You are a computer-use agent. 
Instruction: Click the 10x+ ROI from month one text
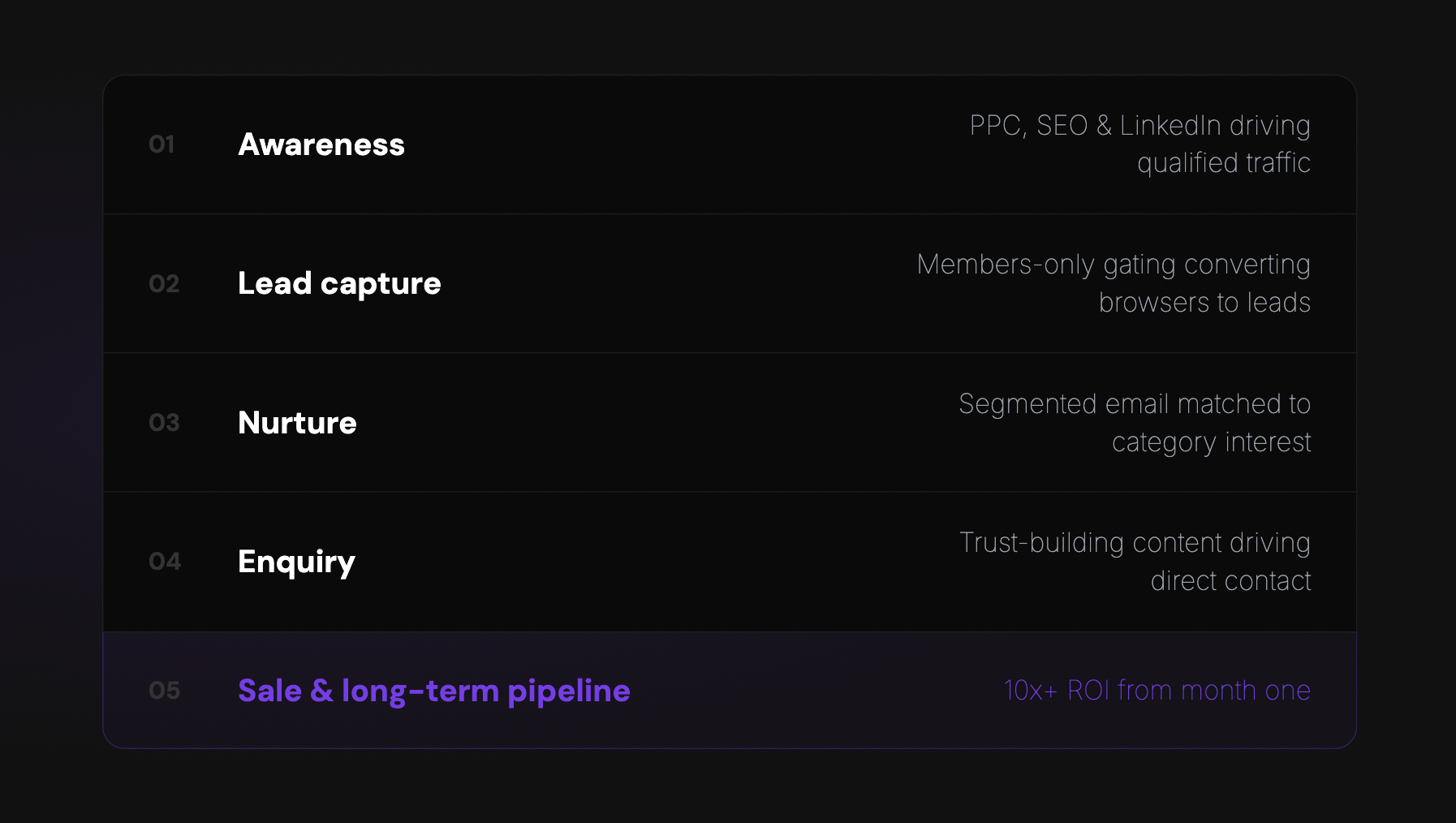coord(1157,691)
